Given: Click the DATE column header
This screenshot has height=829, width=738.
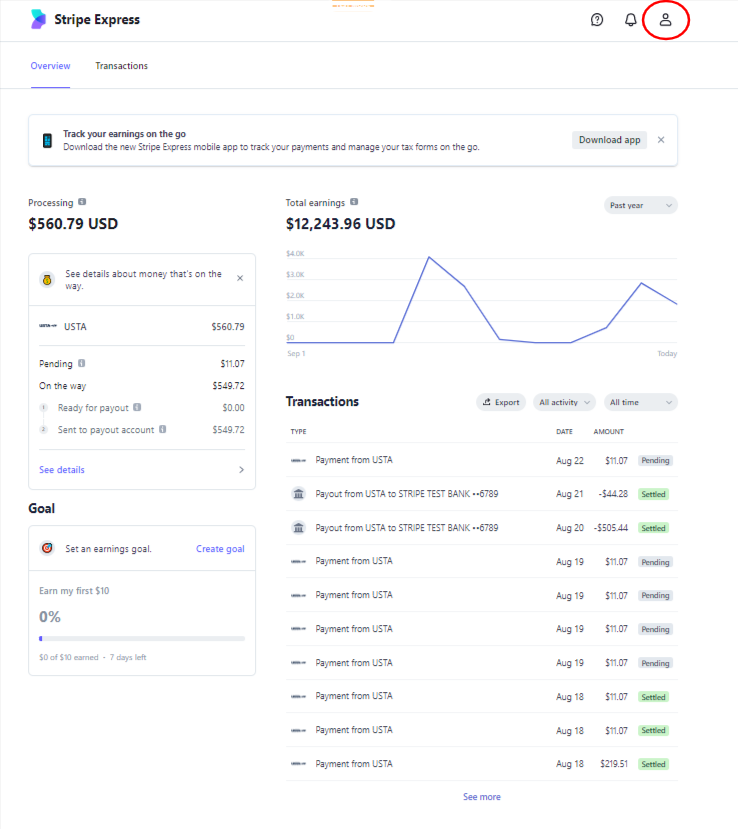Looking at the screenshot, I should [564, 431].
